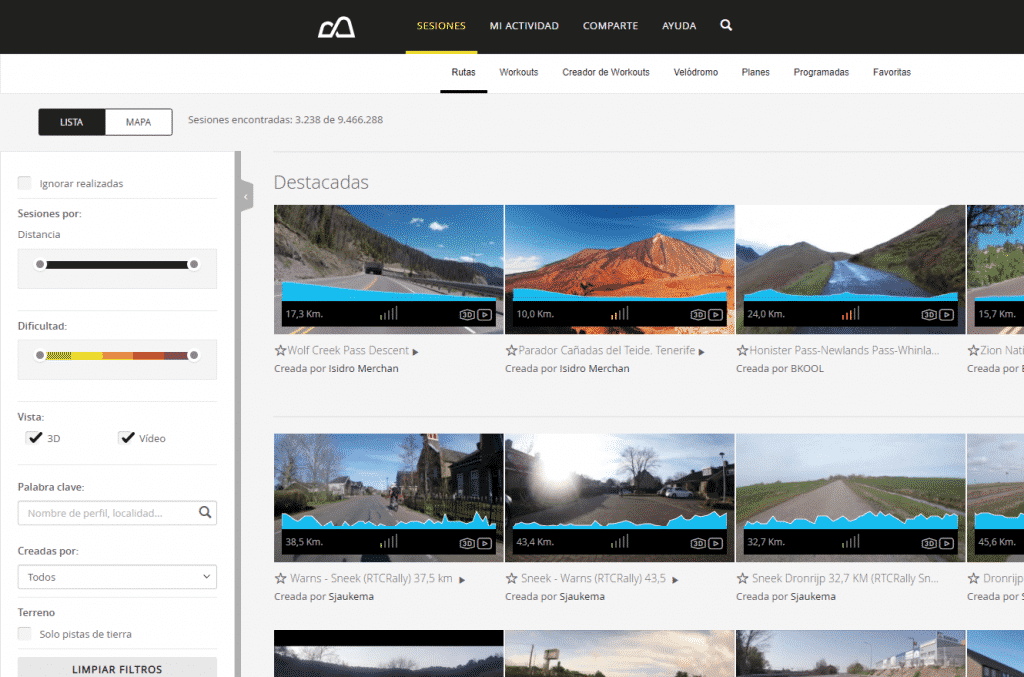Click video icon on the 38,5 Km card

[485, 543]
